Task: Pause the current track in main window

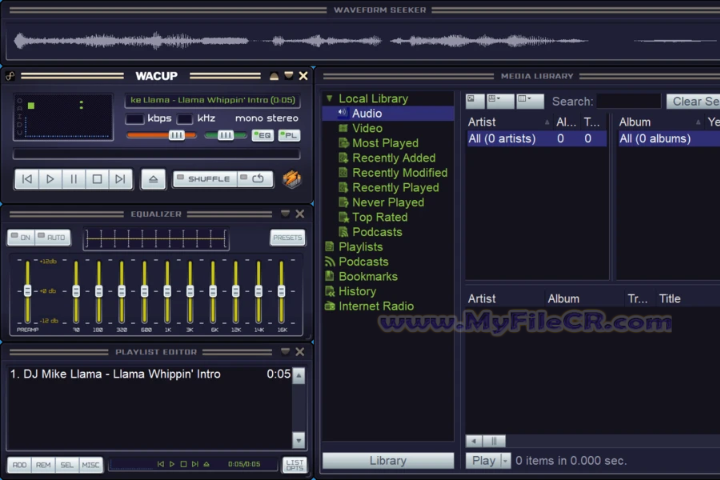Action: click(73, 179)
